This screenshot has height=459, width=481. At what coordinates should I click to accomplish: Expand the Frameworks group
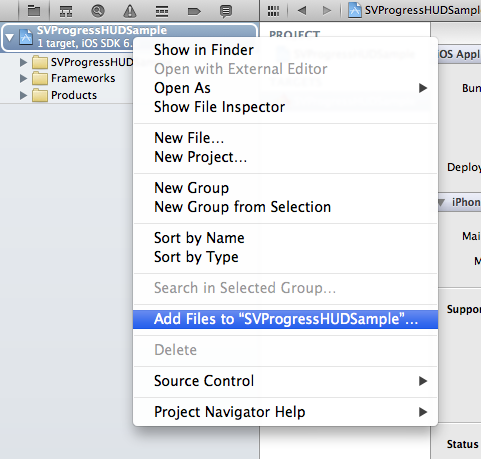click(23, 79)
